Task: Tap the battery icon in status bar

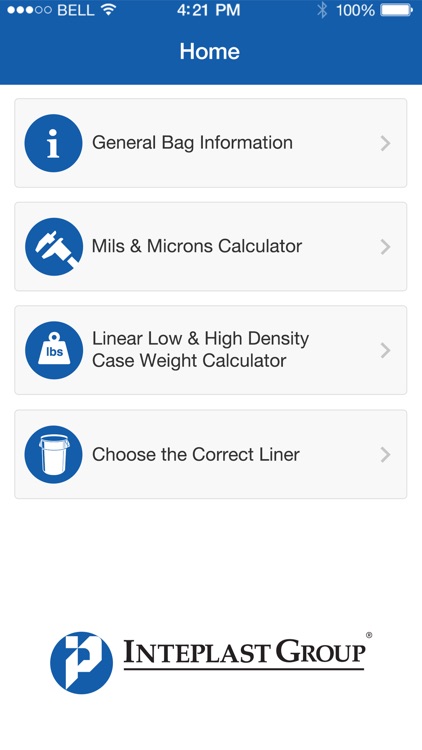Action: tap(397, 10)
